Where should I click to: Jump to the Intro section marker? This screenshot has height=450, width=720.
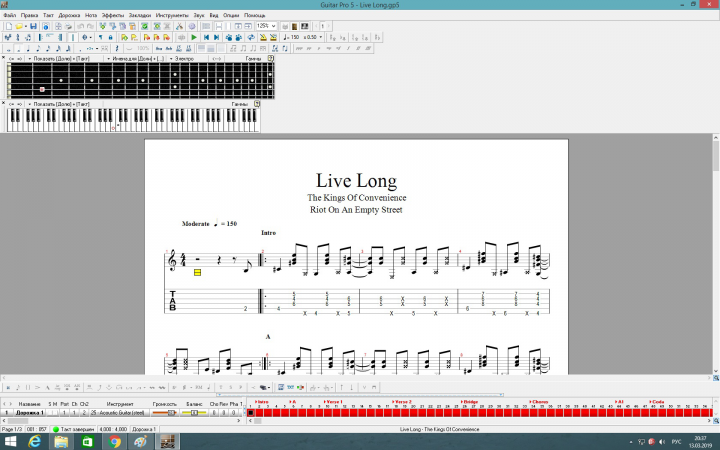(262, 402)
